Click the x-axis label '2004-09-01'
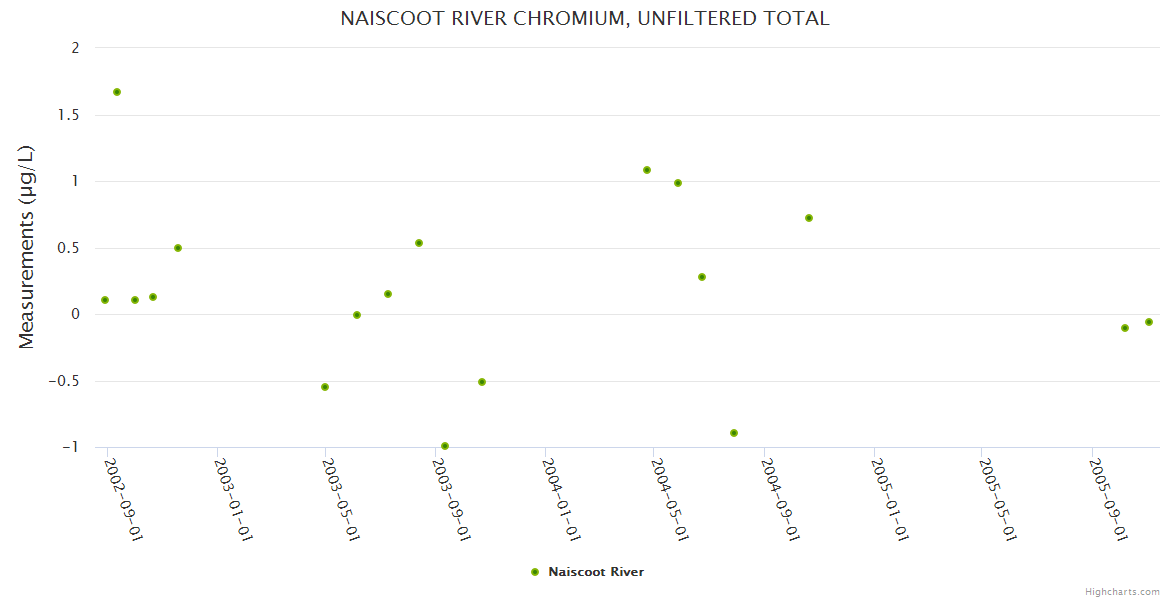Screen dimensions: 1170x600 [780, 499]
